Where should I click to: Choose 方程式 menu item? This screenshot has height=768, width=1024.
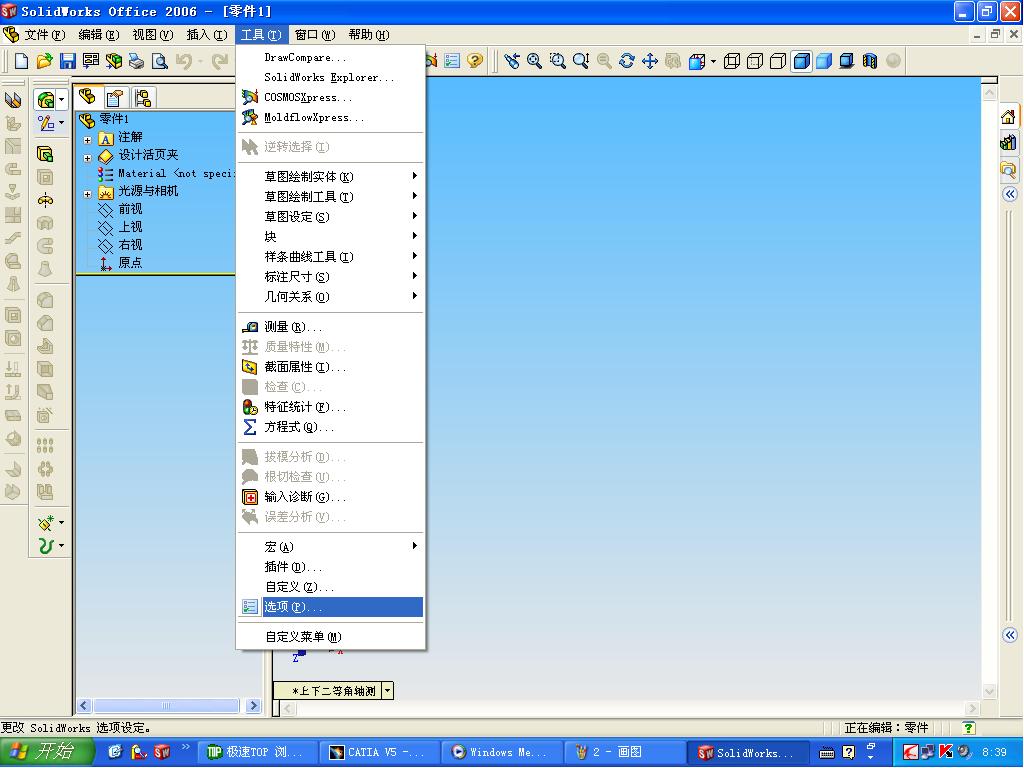pyautogui.click(x=331, y=427)
